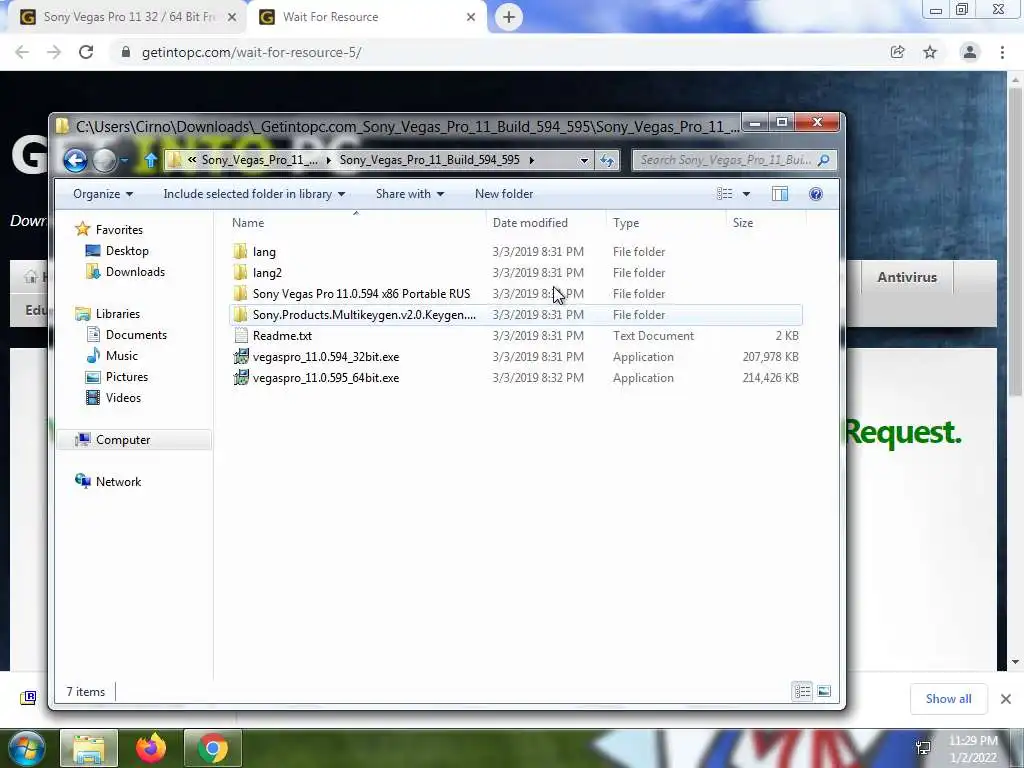Click the 207,978 KB size cell
This screenshot has height=768, width=1024.
click(771, 357)
